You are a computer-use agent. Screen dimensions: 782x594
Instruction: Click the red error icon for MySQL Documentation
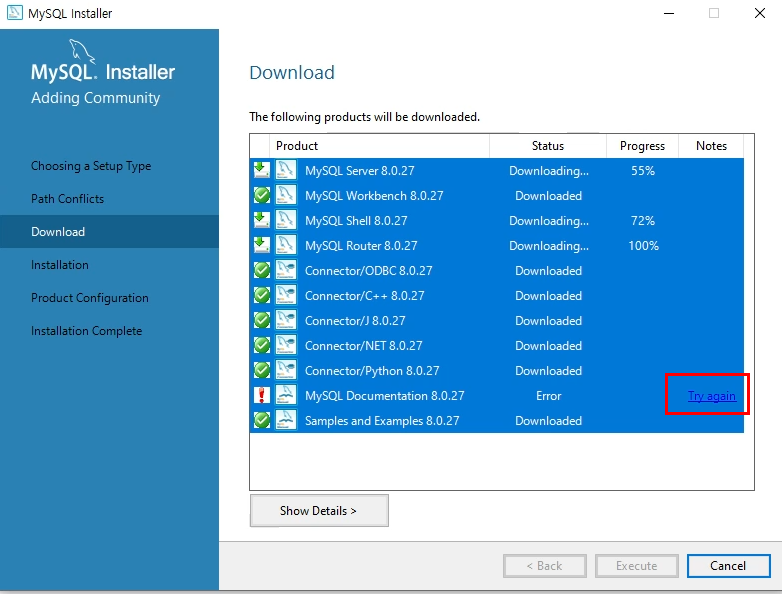point(262,395)
